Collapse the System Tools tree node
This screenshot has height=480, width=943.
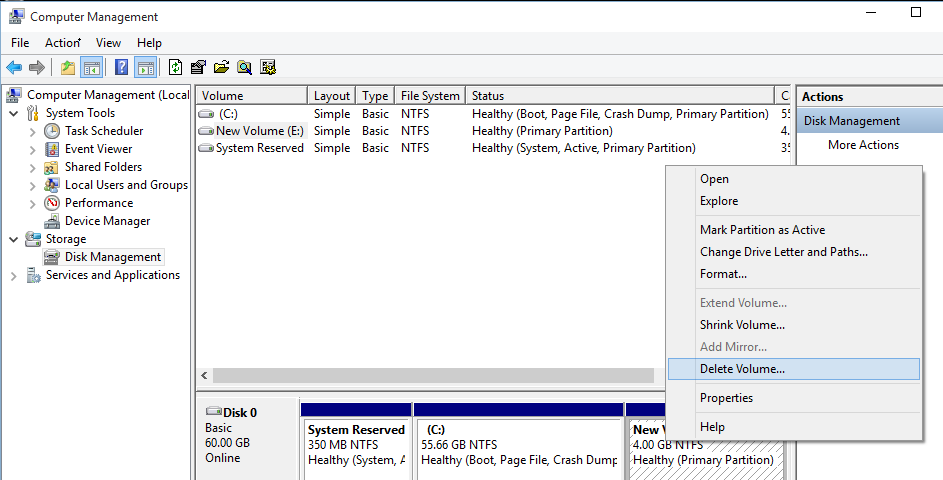pos(14,113)
